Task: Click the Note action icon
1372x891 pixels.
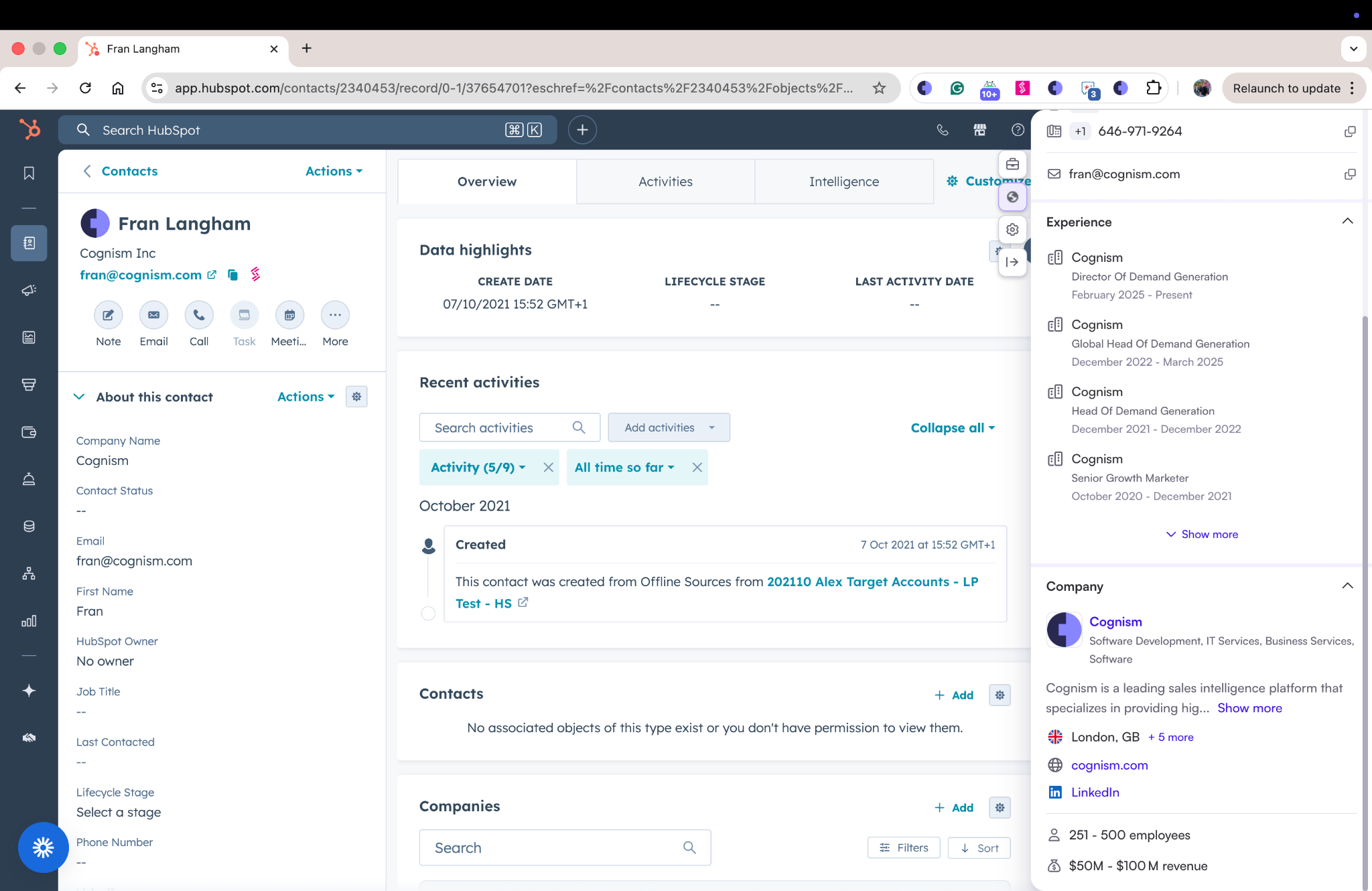Action: point(108,316)
